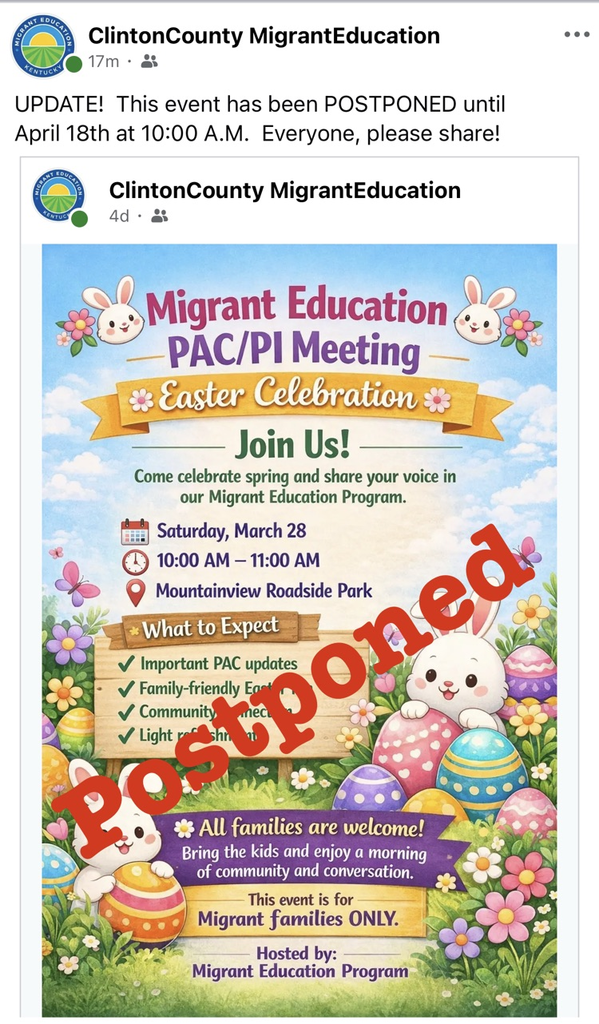
Task: Click the clock icon beside the meeting time
Action: coord(136,560)
